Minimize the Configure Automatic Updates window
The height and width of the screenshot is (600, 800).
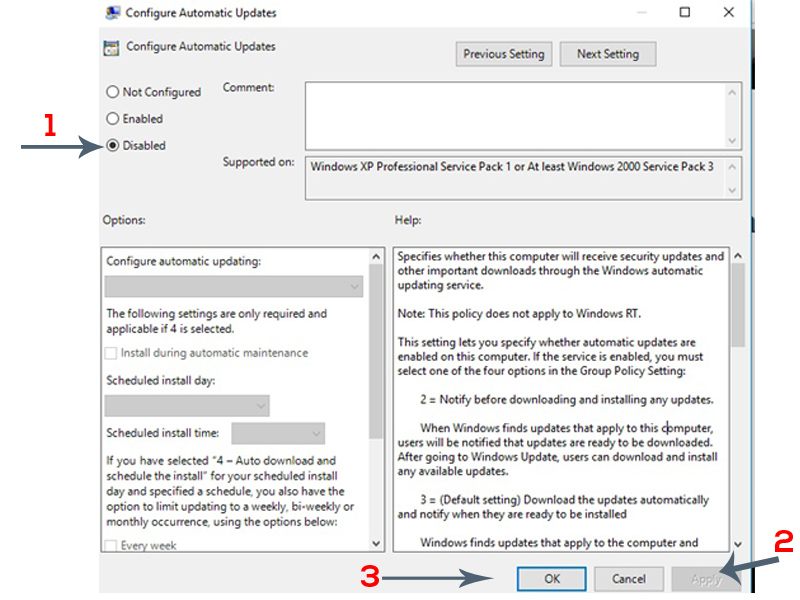pos(642,12)
